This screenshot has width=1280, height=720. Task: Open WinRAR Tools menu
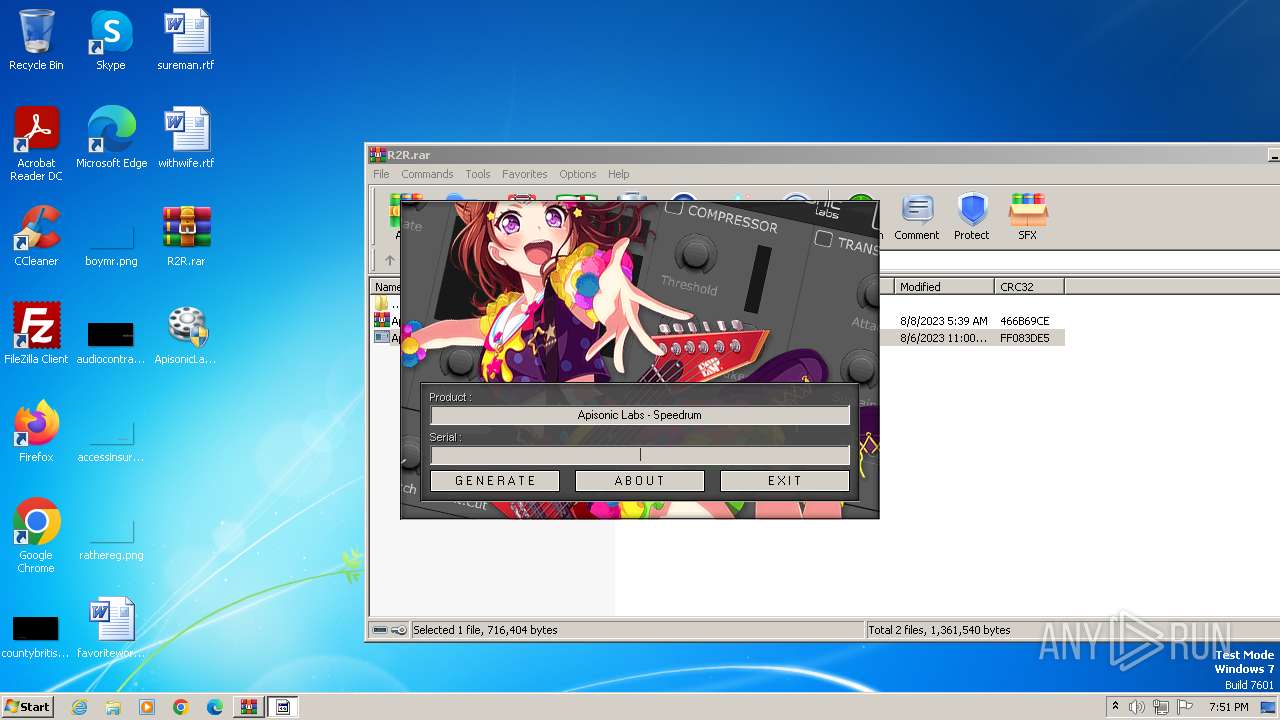478,174
